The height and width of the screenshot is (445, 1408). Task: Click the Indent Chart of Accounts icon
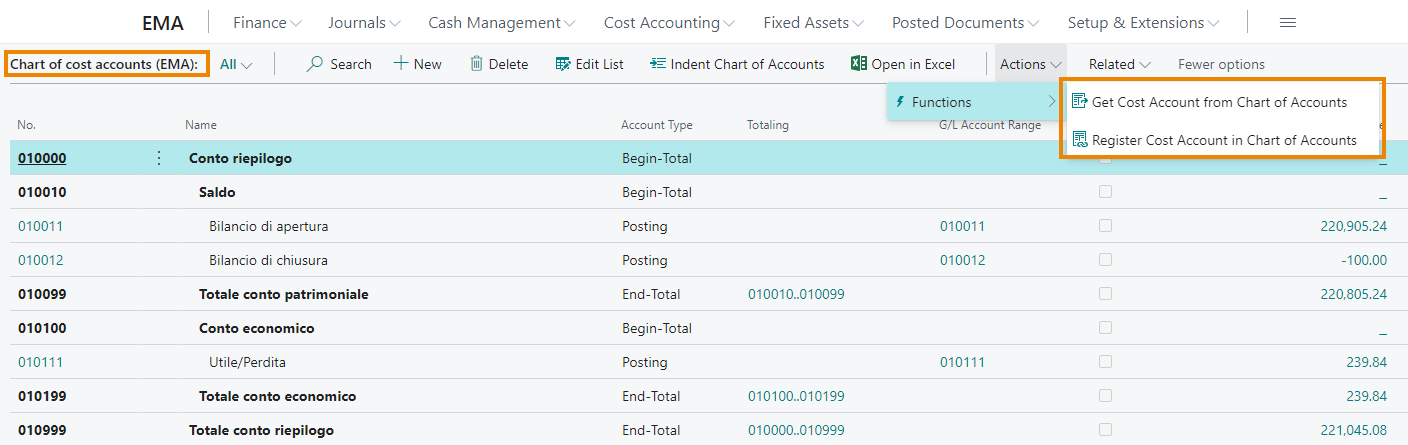(657, 64)
